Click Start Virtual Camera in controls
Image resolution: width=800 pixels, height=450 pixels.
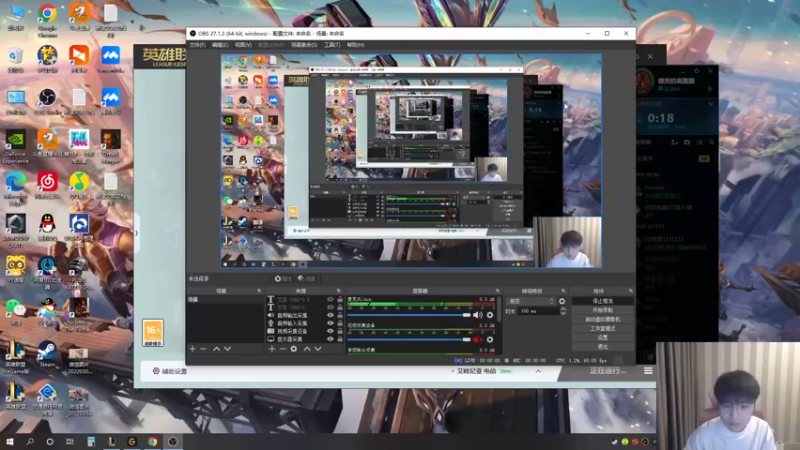click(x=603, y=319)
